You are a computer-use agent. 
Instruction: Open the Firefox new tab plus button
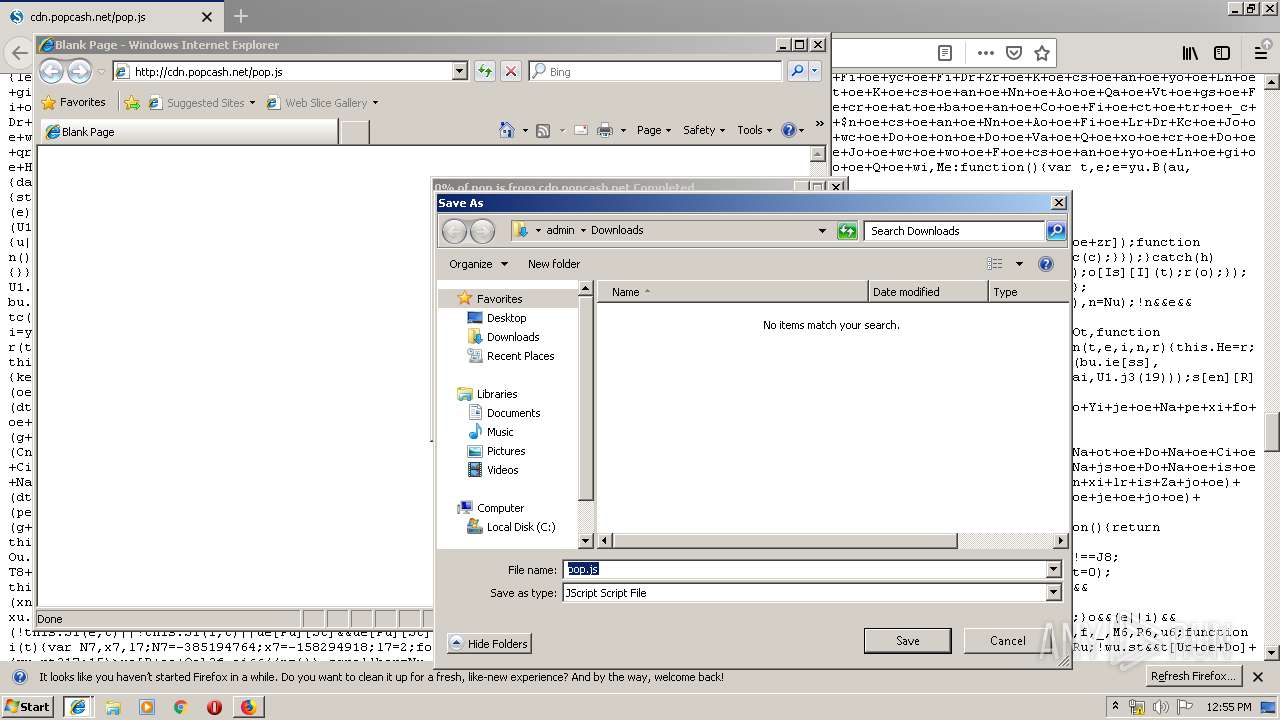pos(241,16)
